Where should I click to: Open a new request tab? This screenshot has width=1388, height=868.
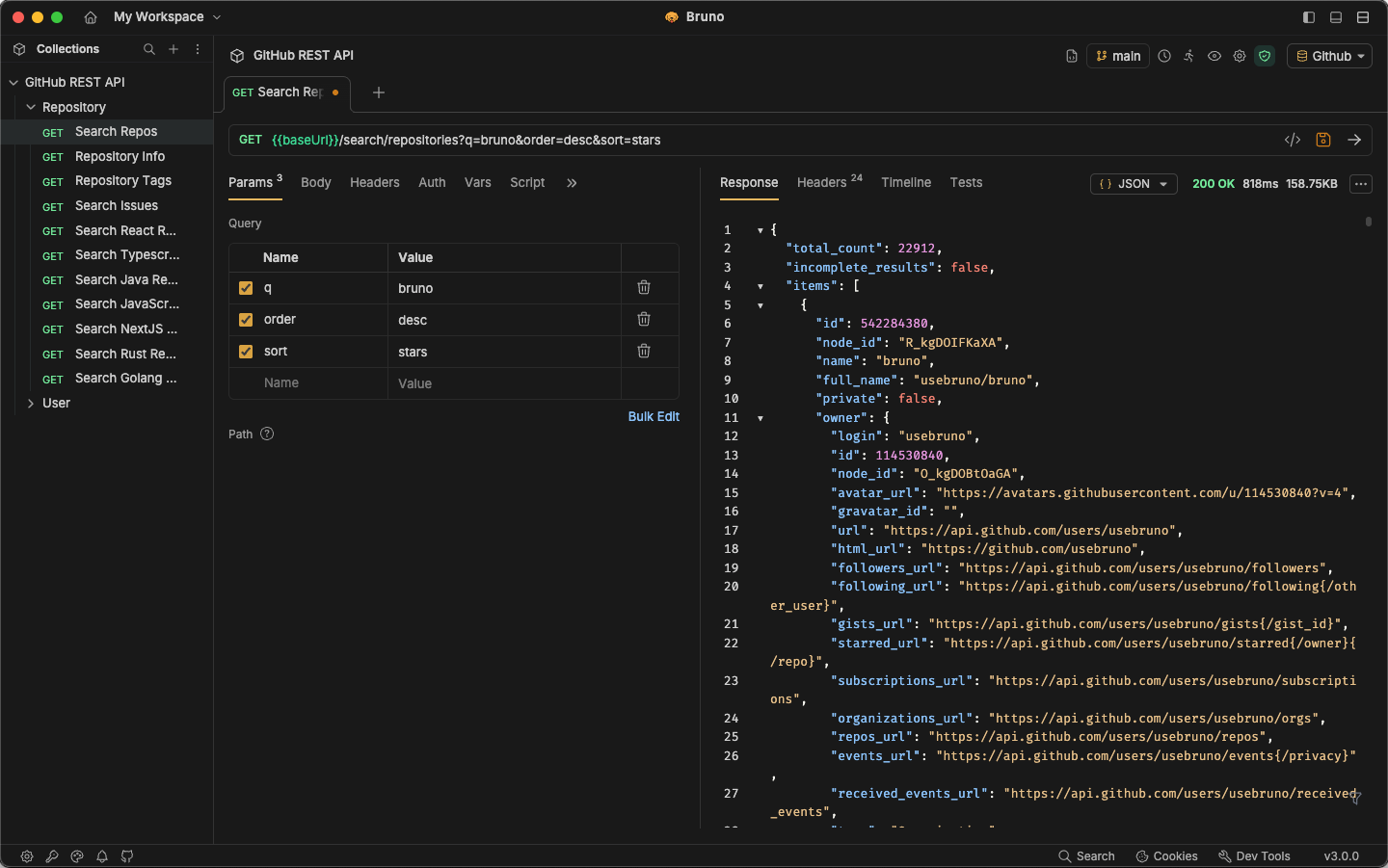coord(379,92)
